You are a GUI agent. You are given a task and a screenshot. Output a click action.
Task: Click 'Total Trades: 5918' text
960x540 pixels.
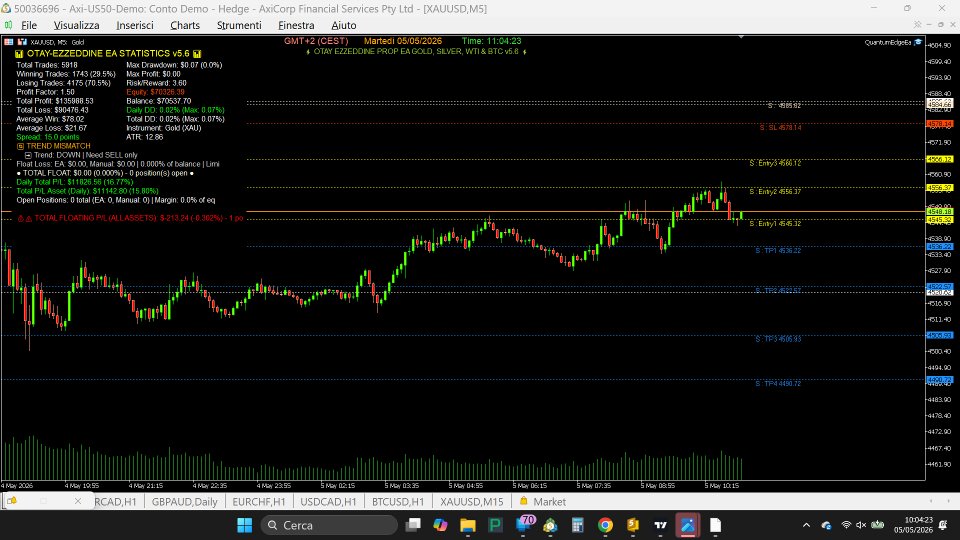pyautogui.click(x=47, y=65)
